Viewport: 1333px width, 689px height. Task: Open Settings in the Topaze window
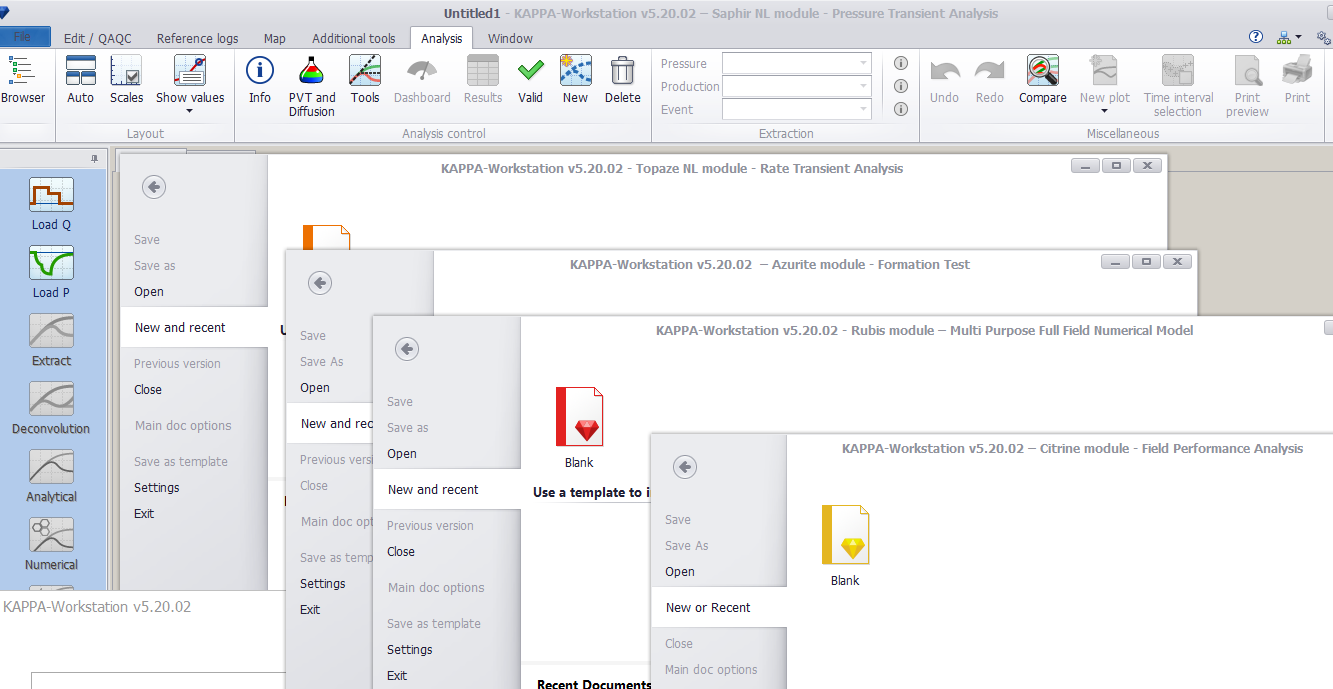tap(157, 488)
